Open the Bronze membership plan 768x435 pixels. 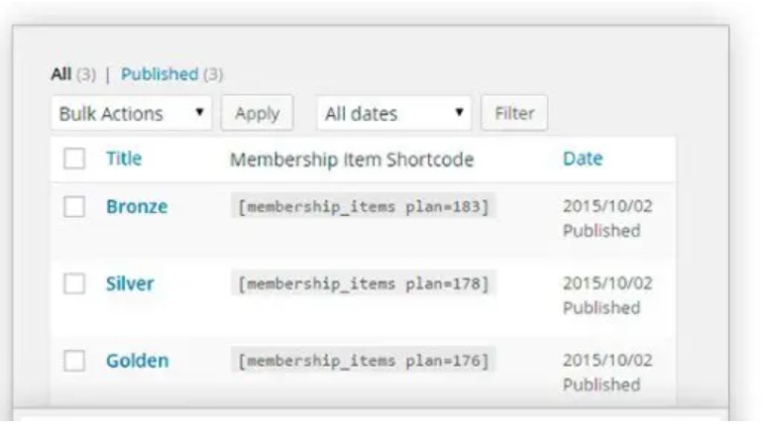click(x=137, y=207)
